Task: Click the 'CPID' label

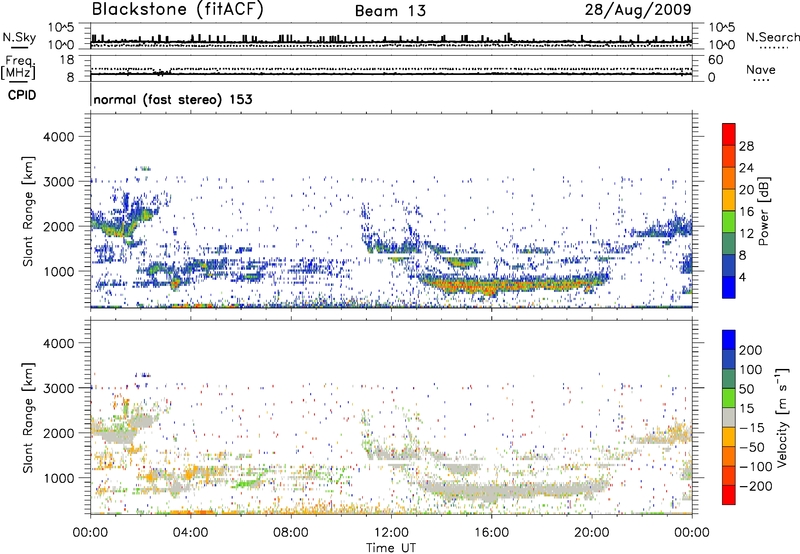Action: (22, 95)
